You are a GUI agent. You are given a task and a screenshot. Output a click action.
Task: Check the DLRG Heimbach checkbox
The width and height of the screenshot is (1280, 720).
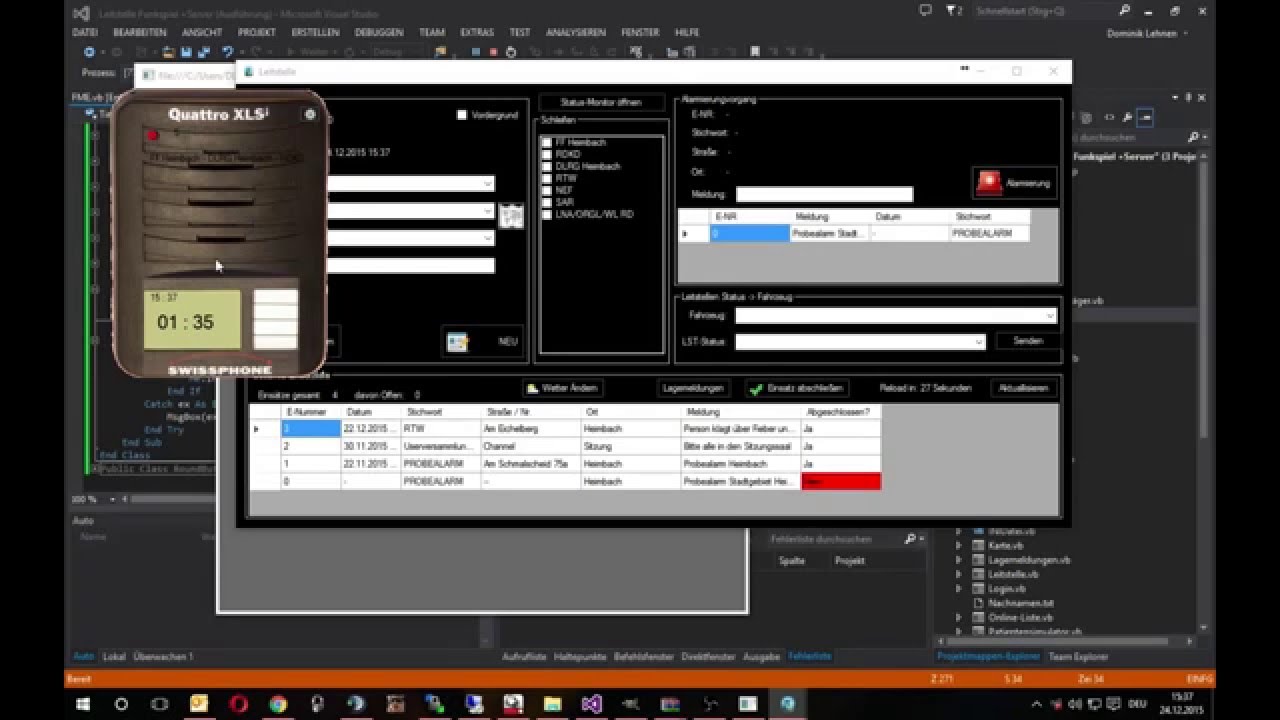[547, 167]
